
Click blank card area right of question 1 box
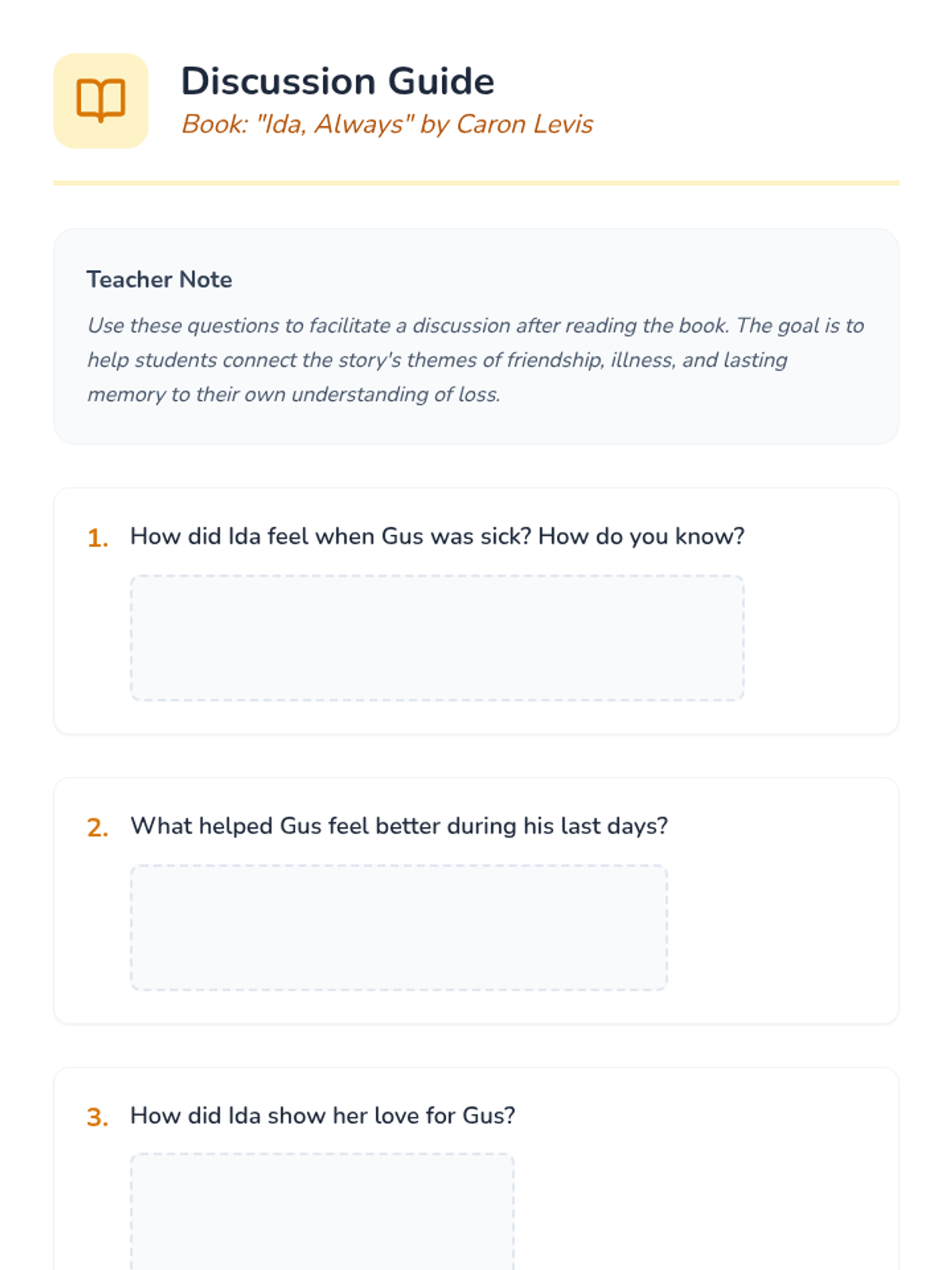(x=821, y=638)
